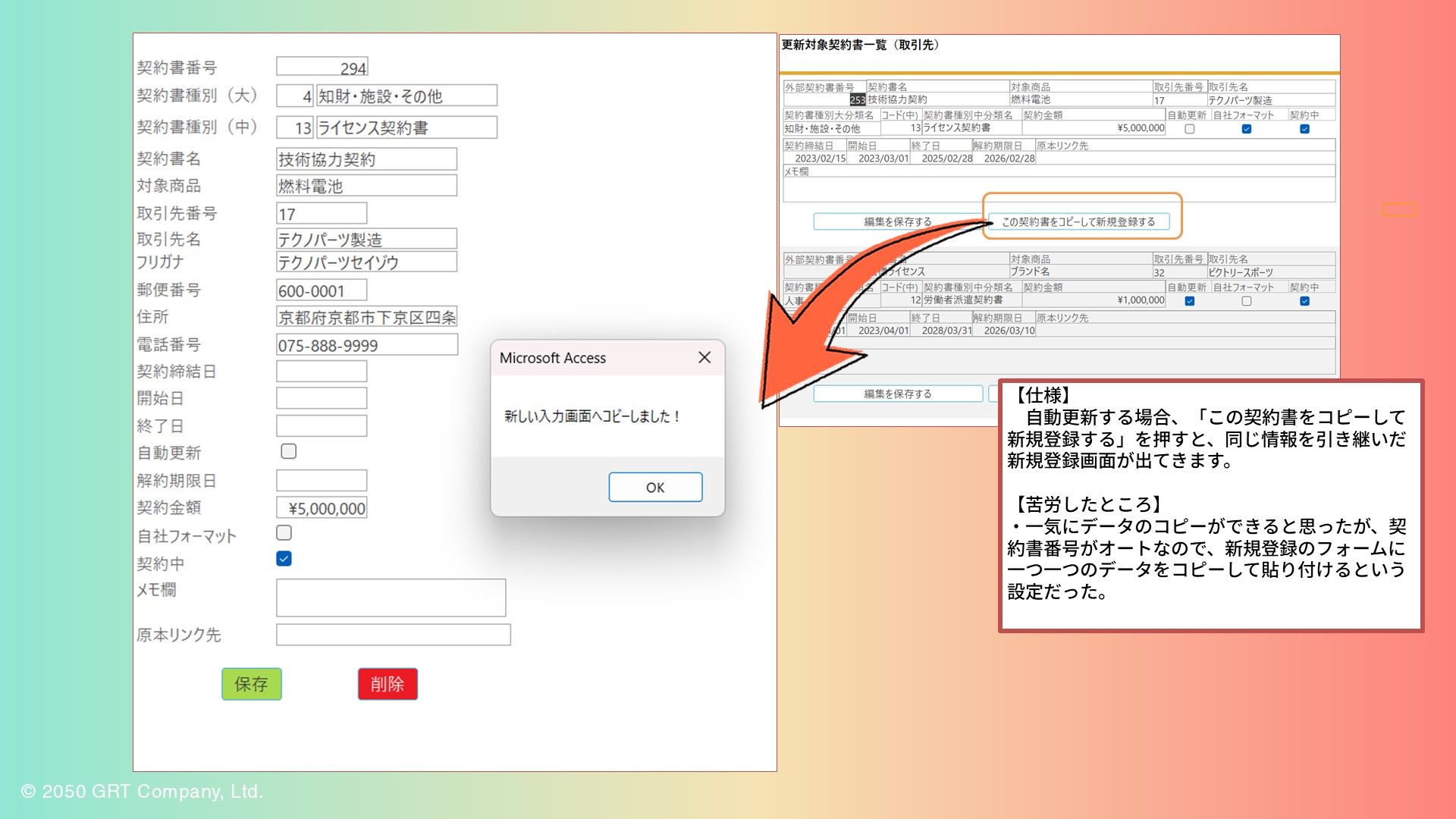Click the 契約書種別（中） field ライセンス契約書
The width and height of the screenshot is (1456, 819).
click(x=406, y=127)
